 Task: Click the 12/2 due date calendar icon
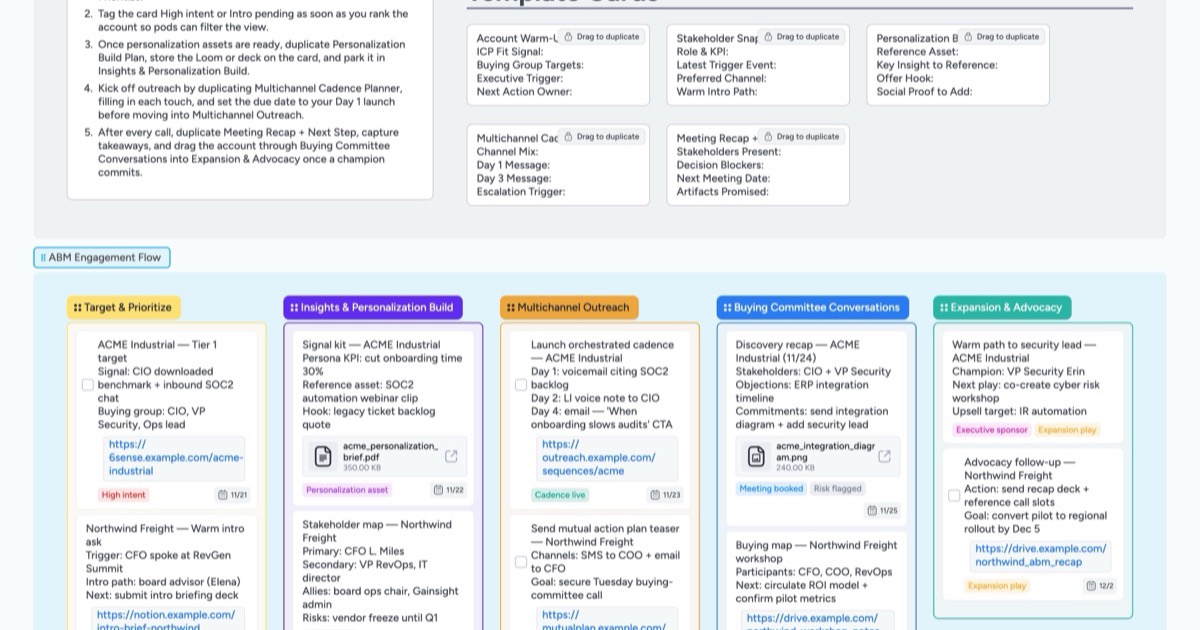[x=1092, y=586]
